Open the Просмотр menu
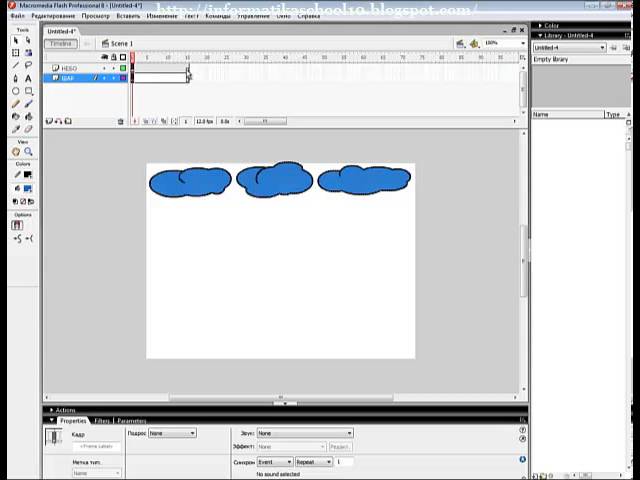 coord(96,16)
